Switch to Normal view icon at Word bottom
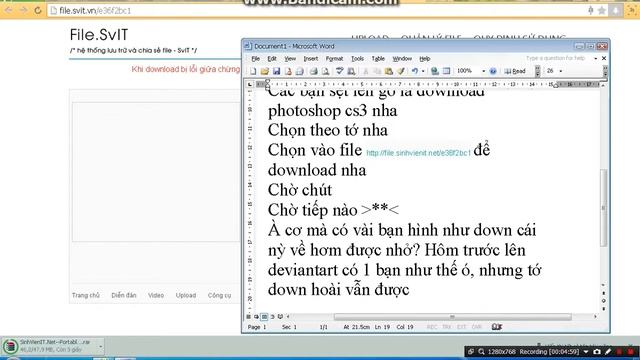640x360 pixels. point(248,317)
